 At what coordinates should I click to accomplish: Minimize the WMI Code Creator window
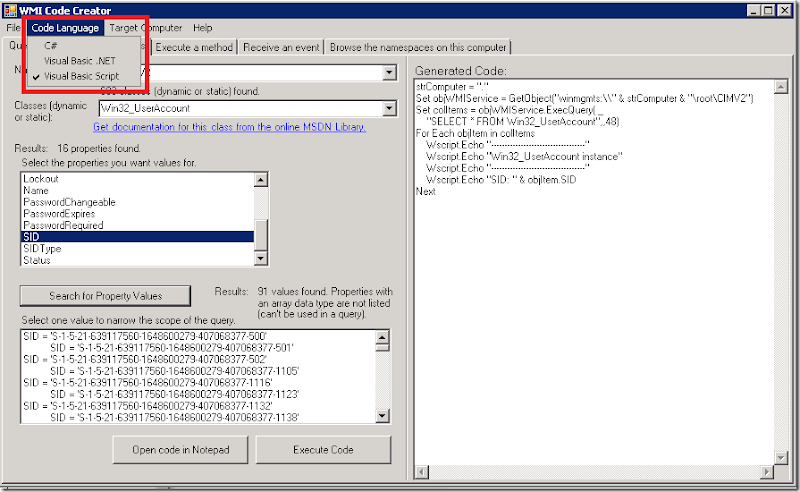[x=754, y=10]
